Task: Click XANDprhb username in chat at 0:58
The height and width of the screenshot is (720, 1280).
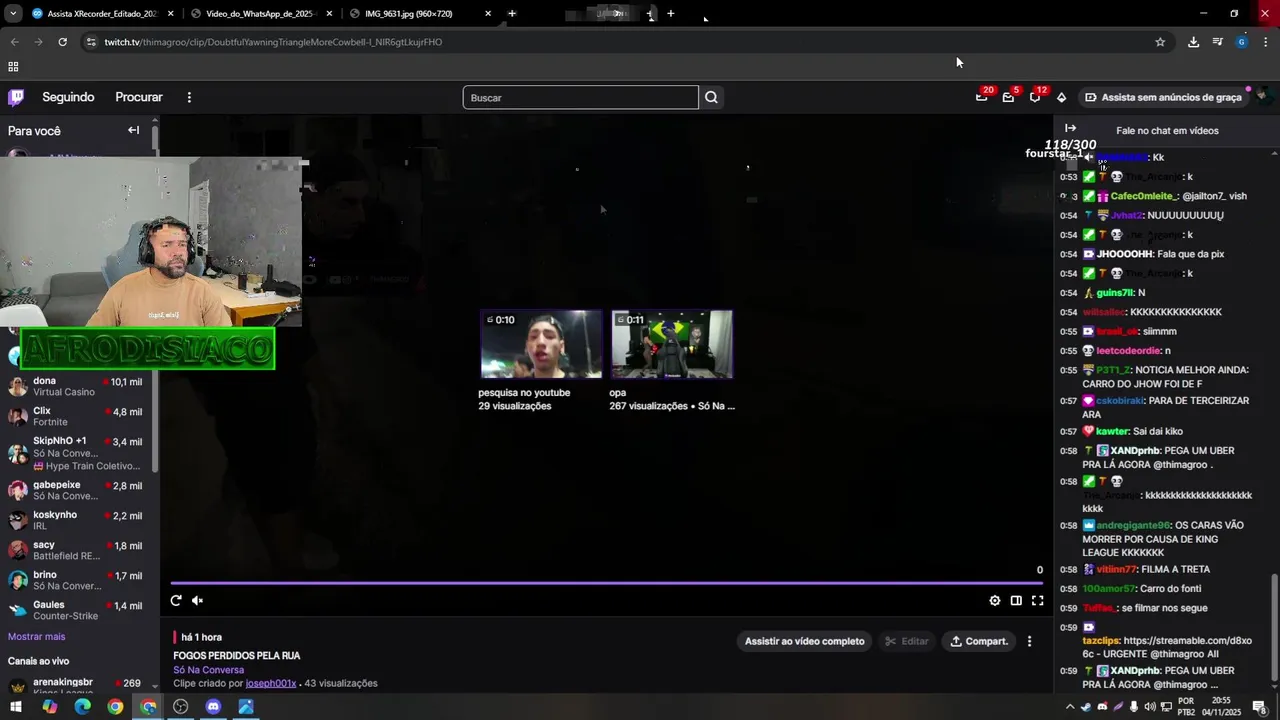Action: tap(1135, 450)
